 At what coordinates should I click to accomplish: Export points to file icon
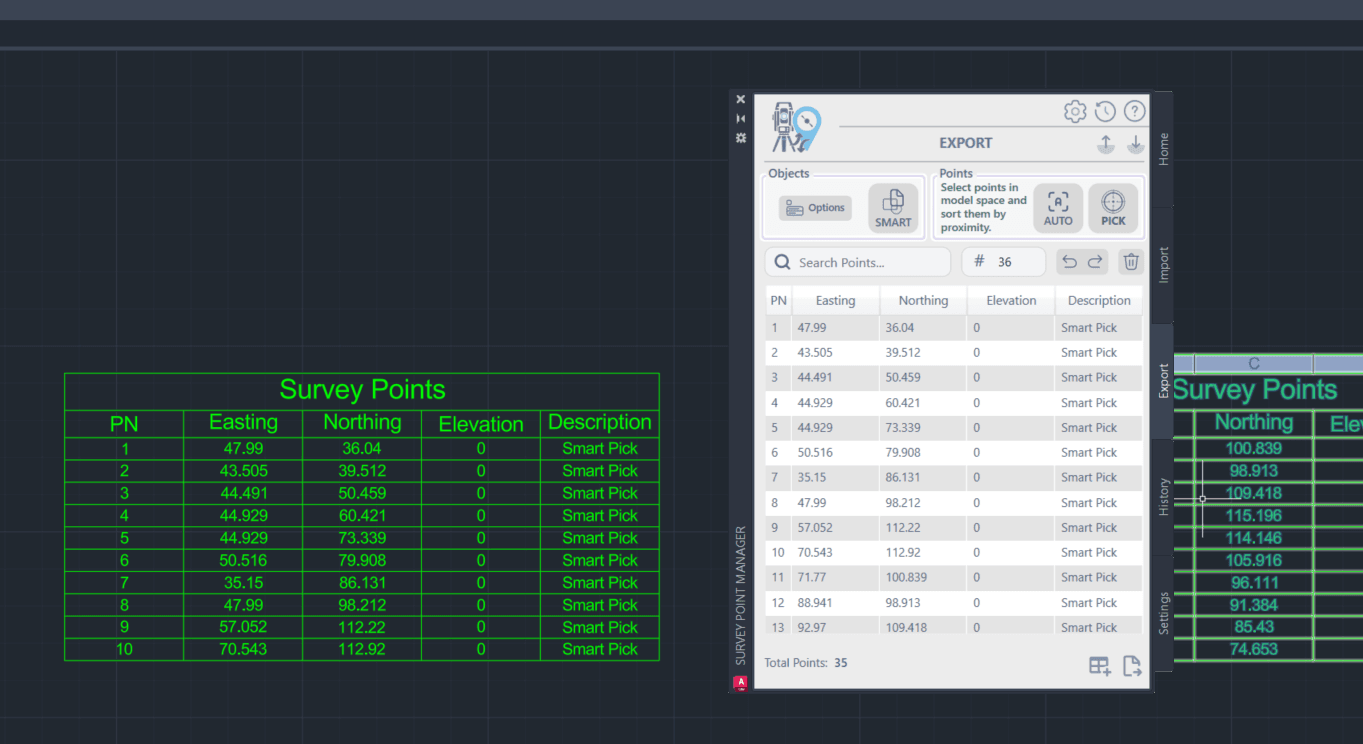[x=1132, y=666]
